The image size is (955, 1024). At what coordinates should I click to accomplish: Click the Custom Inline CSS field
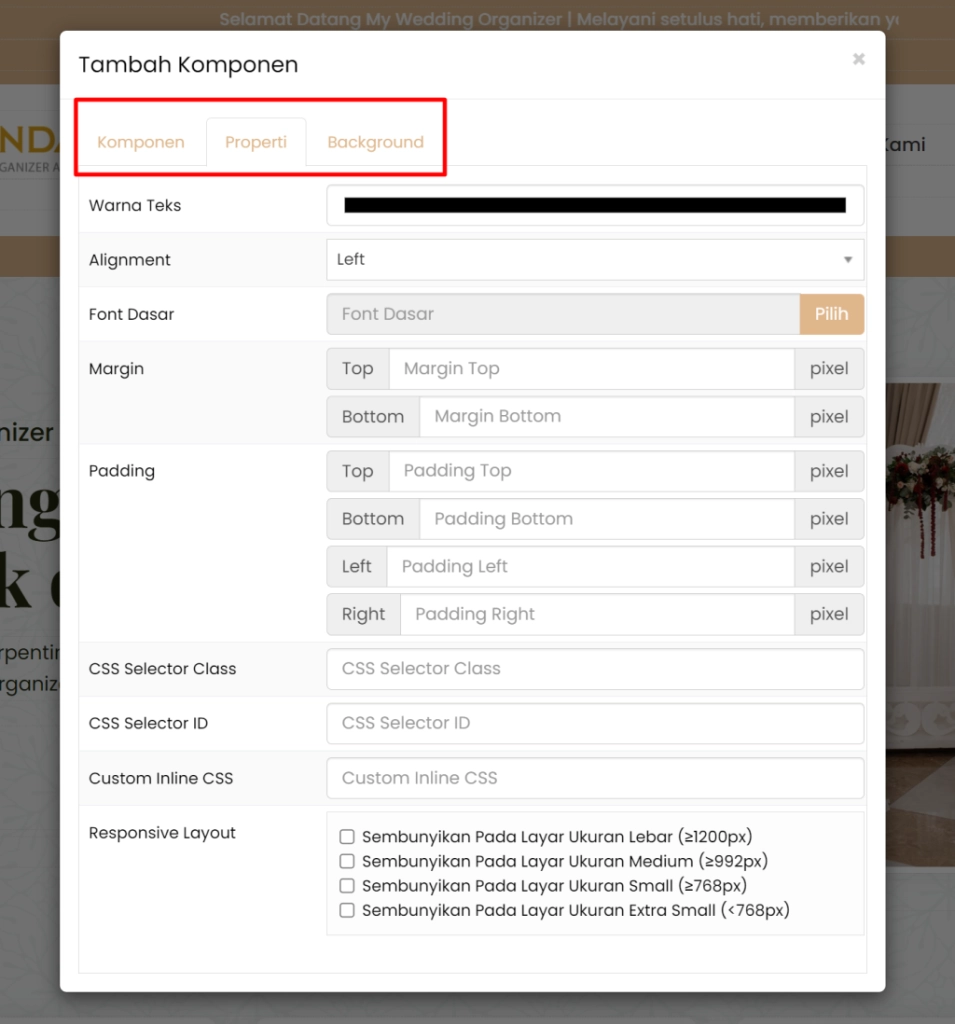595,778
